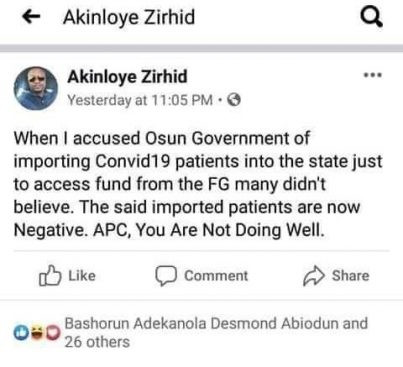Viewport: 403px width, 367px height.
Task: Click the haha laughing reaction emoji
Action: pyautogui.click(x=36, y=332)
